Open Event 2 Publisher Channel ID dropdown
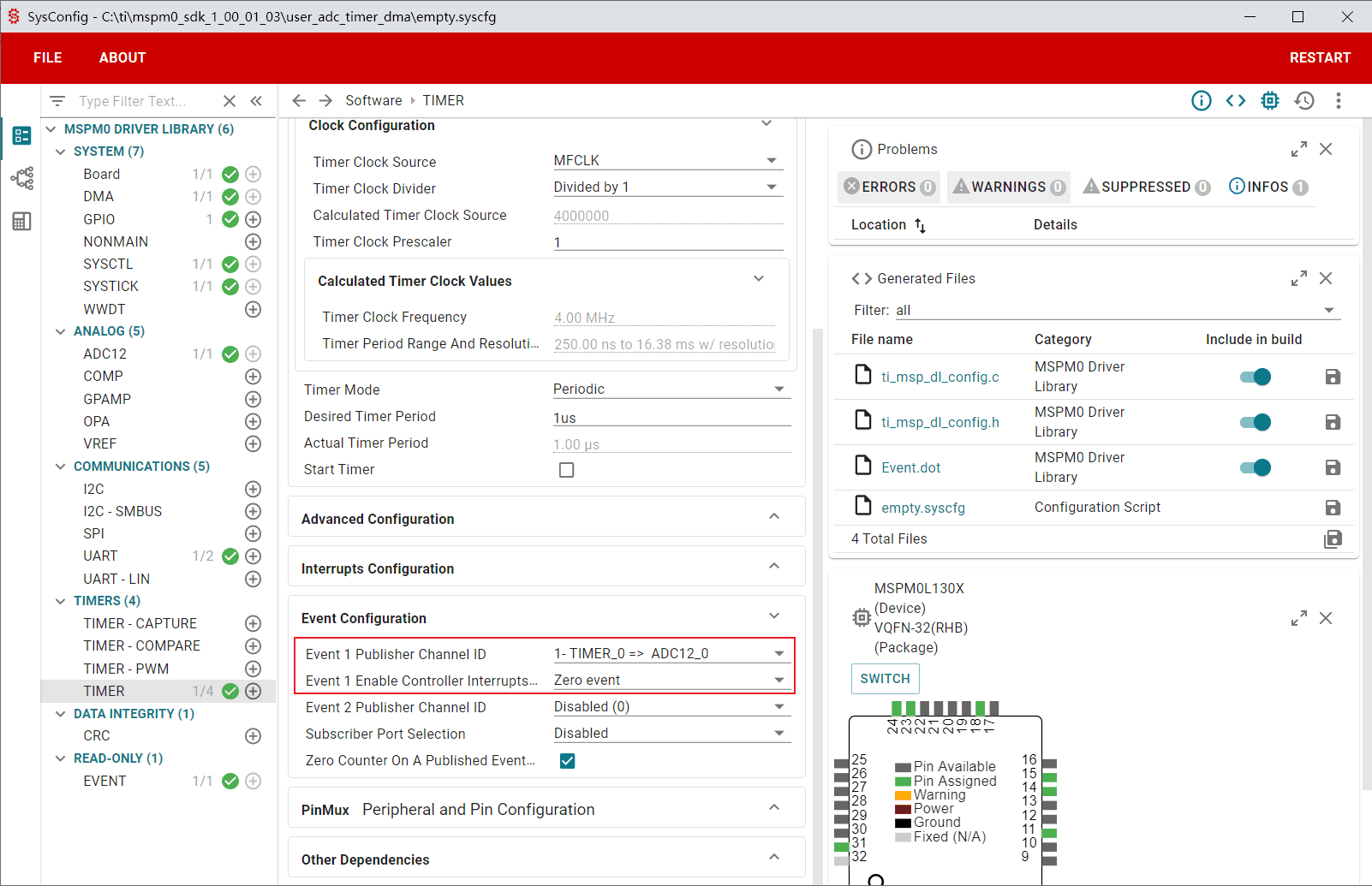 point(671,707)
